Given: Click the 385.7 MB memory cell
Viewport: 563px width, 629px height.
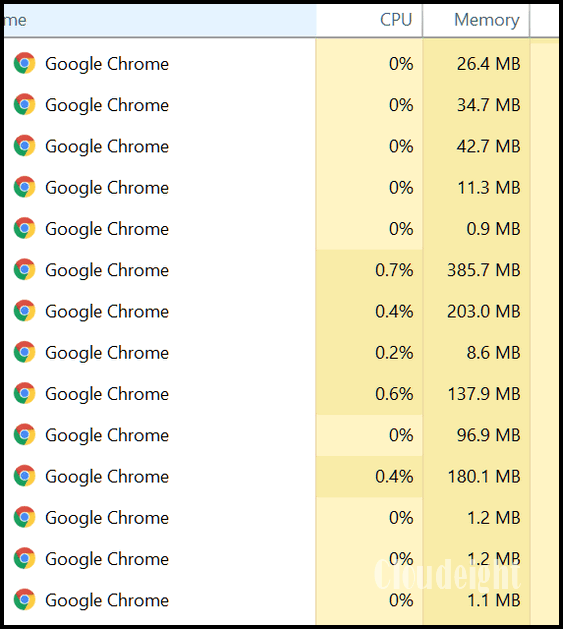Looking at the screenshot, I should click(476, 270).
